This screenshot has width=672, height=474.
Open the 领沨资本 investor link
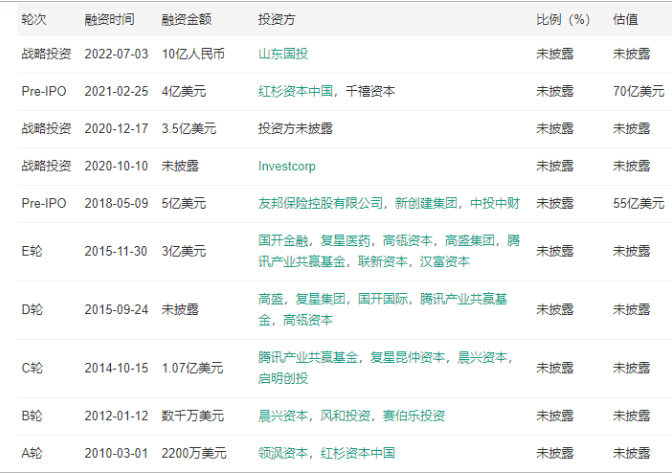(283, 453)
